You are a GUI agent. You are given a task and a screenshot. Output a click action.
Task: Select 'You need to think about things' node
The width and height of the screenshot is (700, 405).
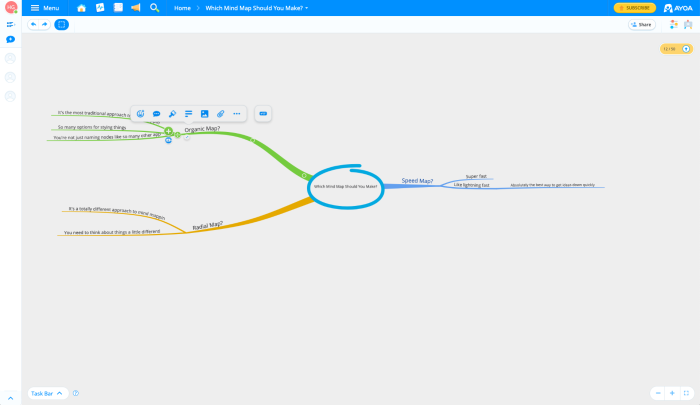(x=112, y=232)
